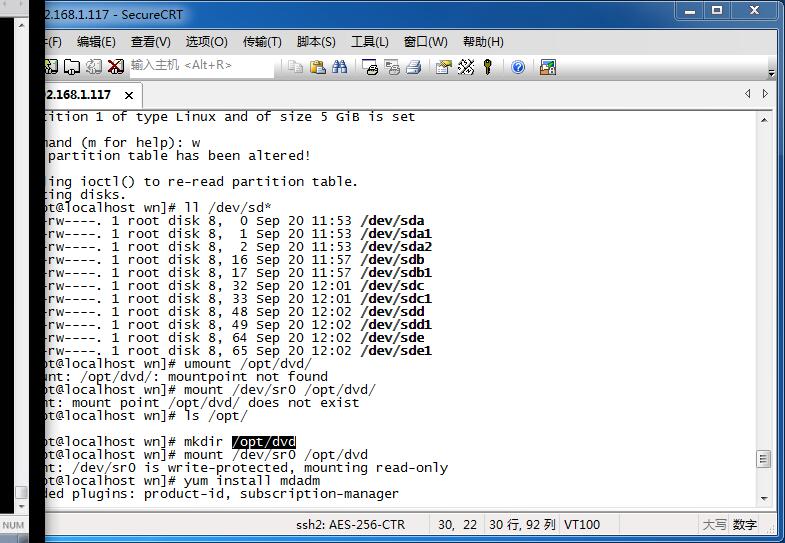Click the '30 行, 92 列' status entry

(522, 524)
